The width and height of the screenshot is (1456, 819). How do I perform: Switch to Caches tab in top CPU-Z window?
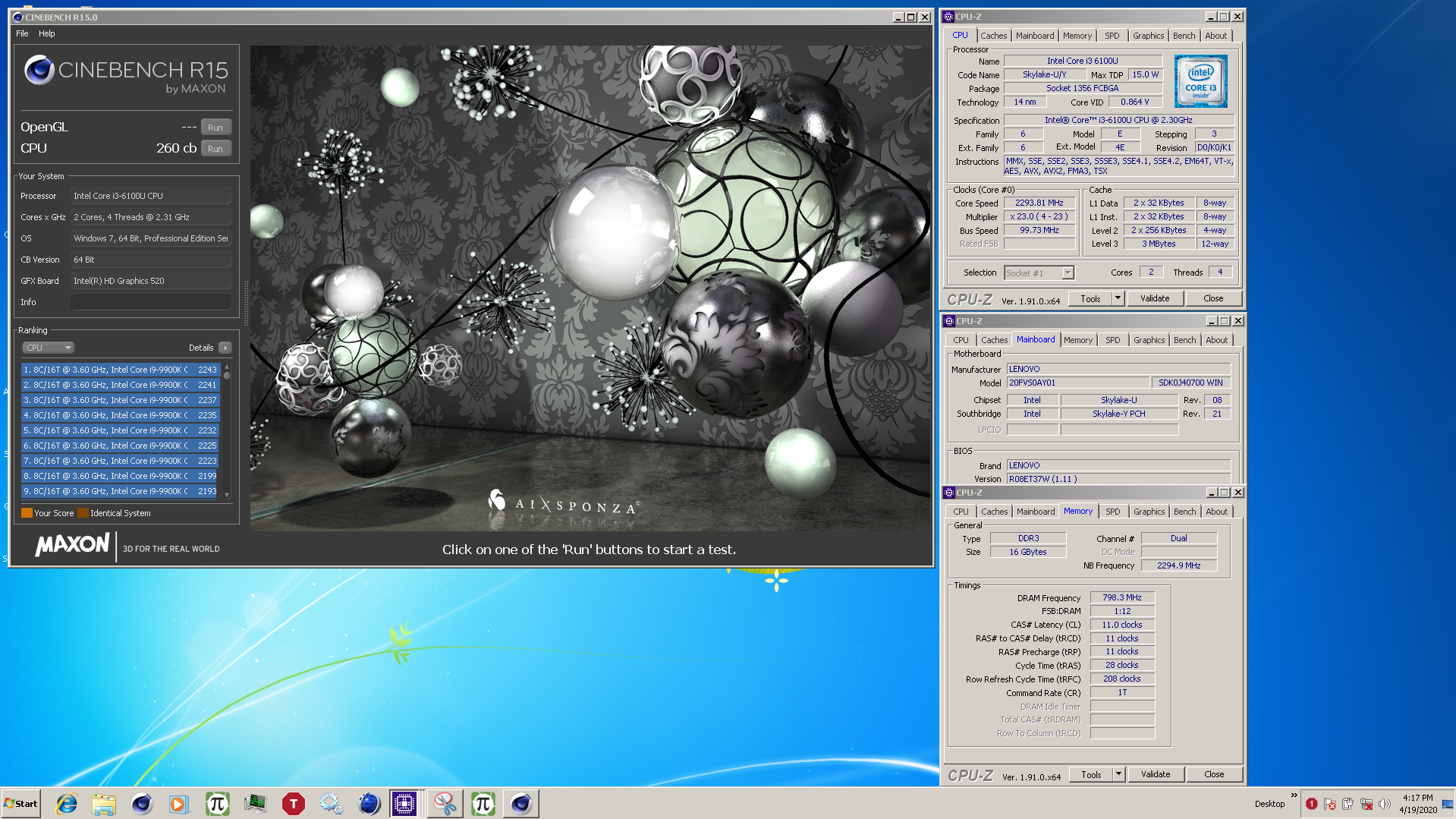tap(993, 36)
